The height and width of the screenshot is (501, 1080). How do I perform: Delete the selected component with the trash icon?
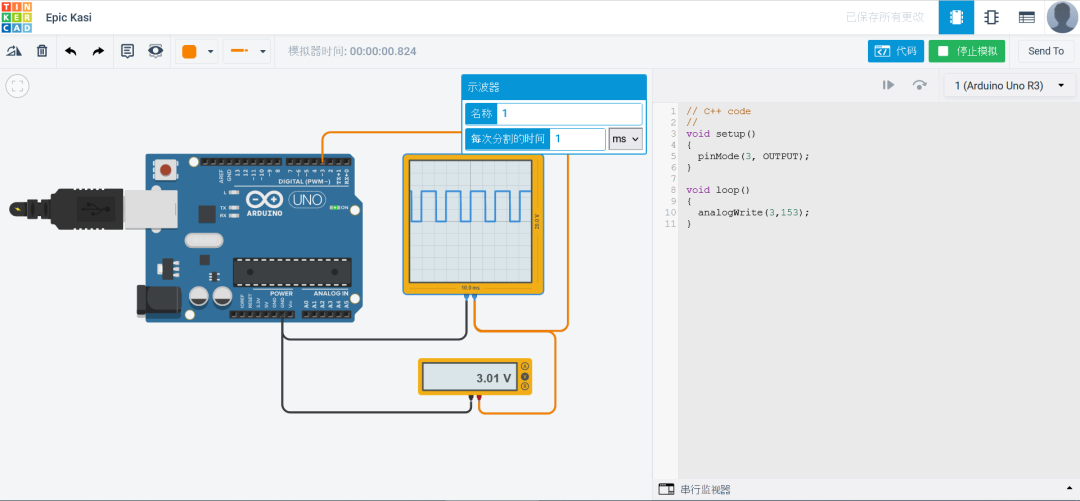click(42, 51)
